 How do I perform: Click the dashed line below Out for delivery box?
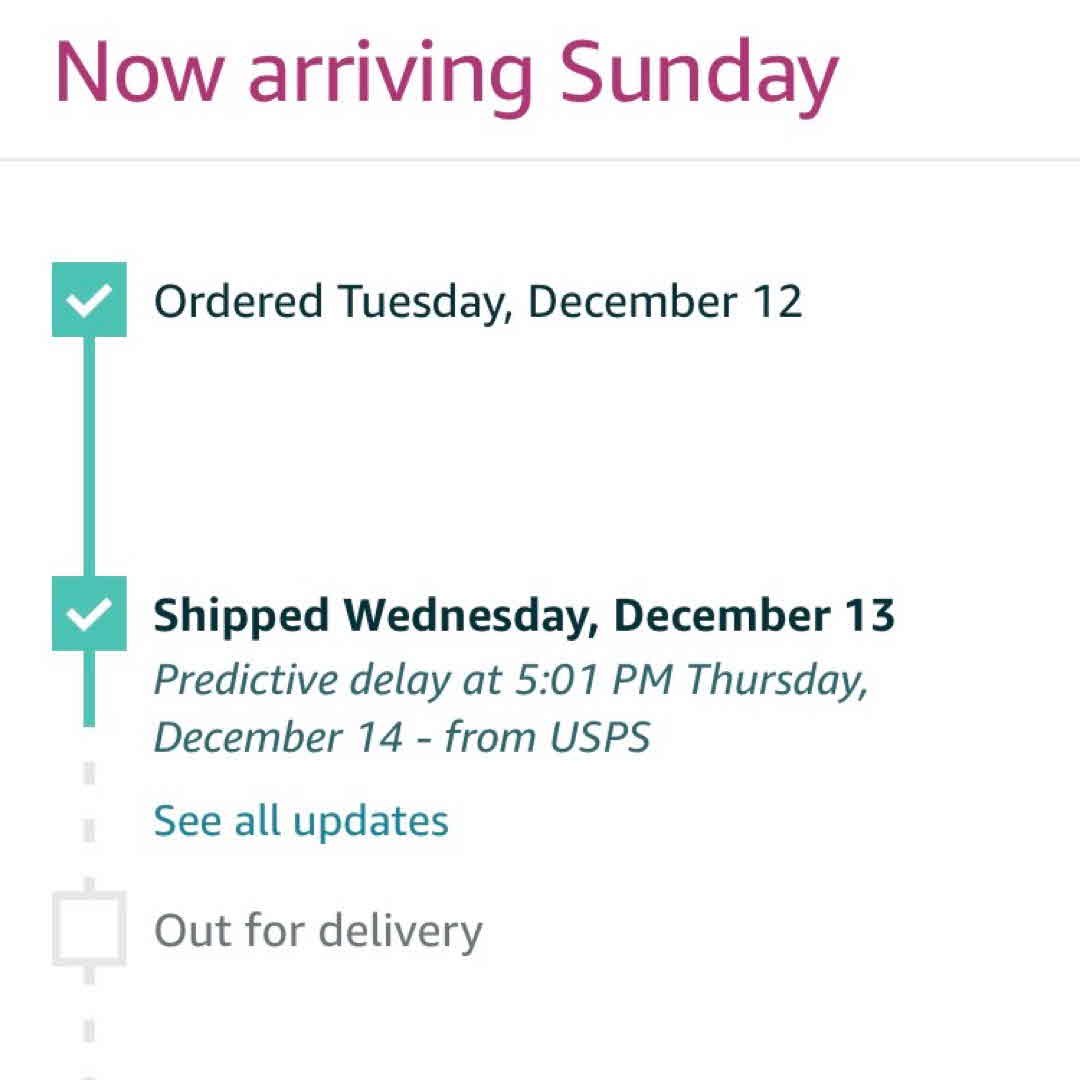tap(89, 1030)
